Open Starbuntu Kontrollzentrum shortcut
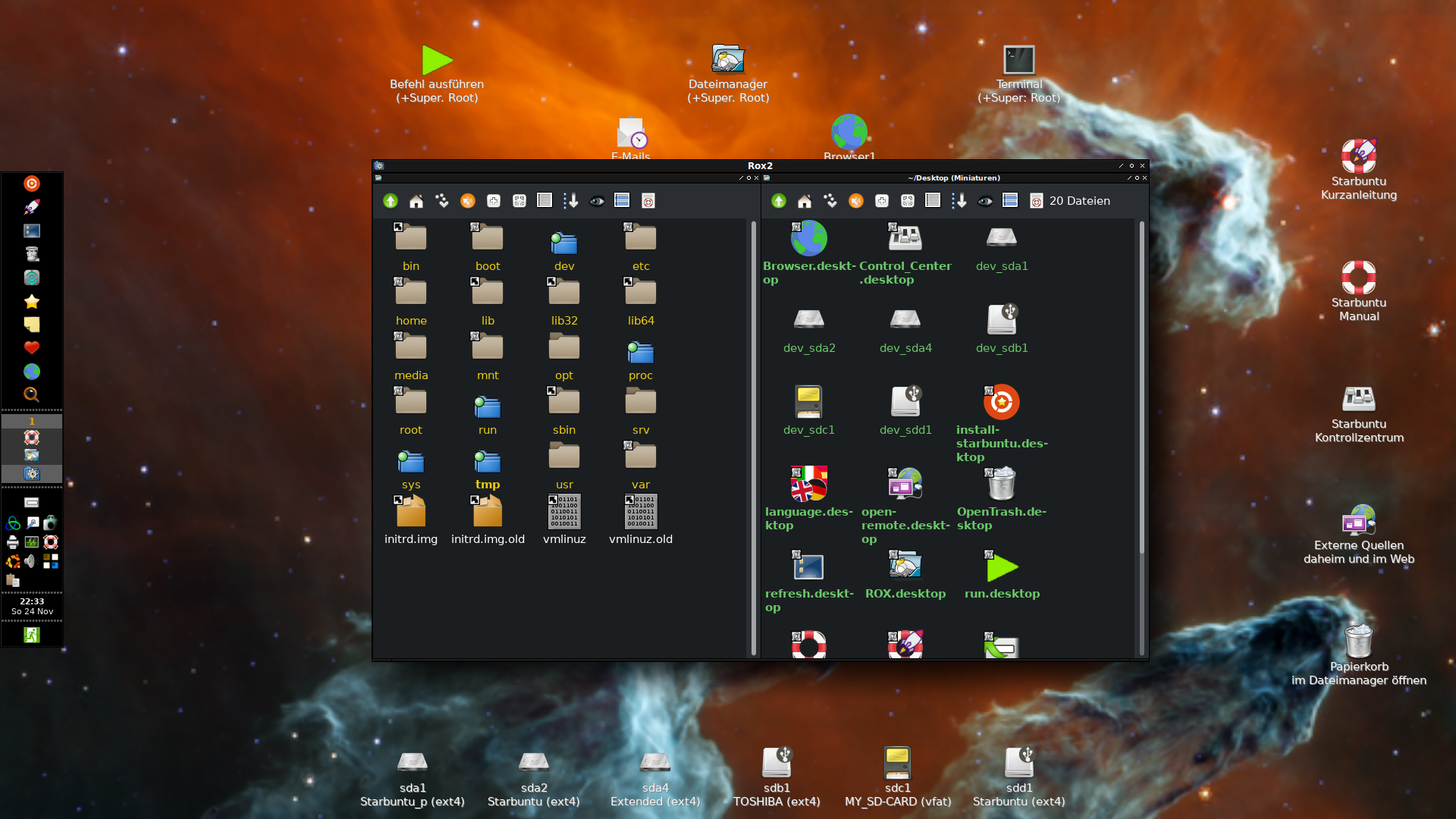The width and height of the screenshot is (1456, 819). (1359, 413)
